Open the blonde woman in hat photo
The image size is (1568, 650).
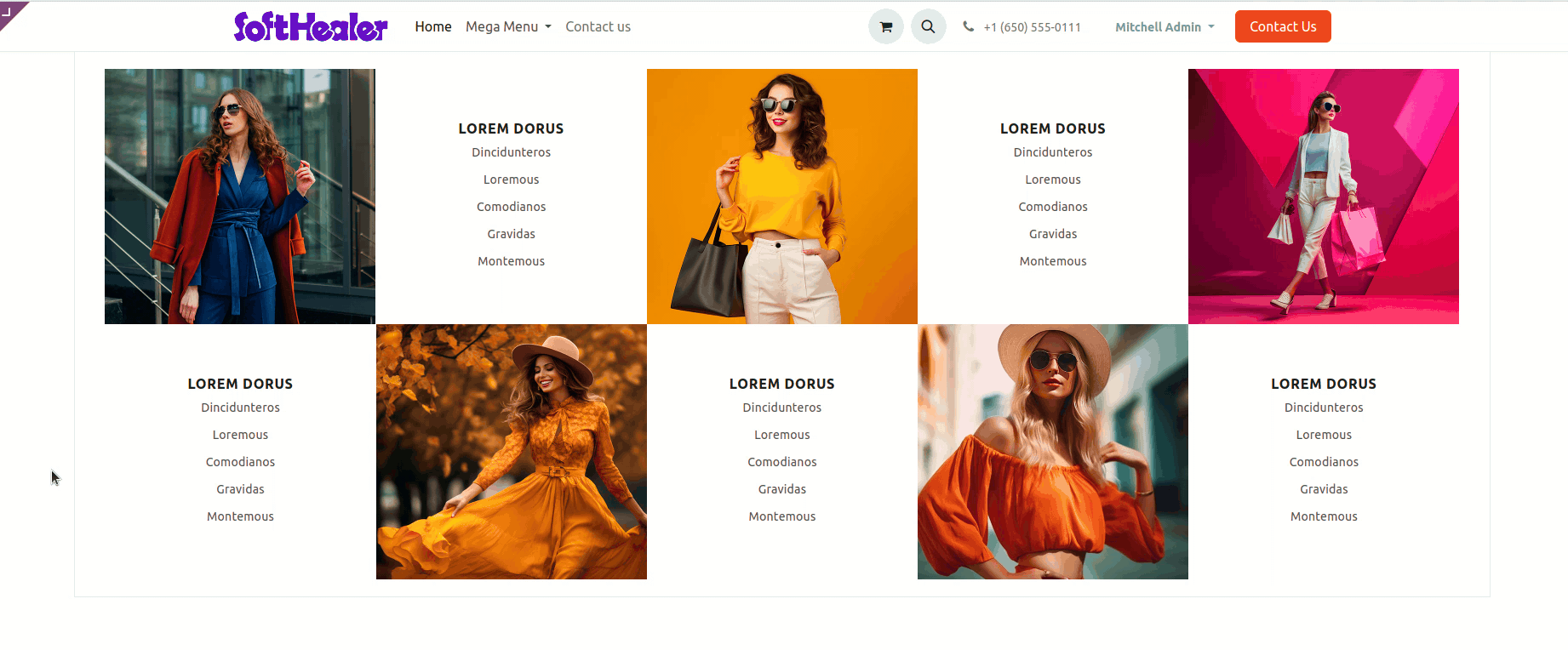pos(1053,452)
